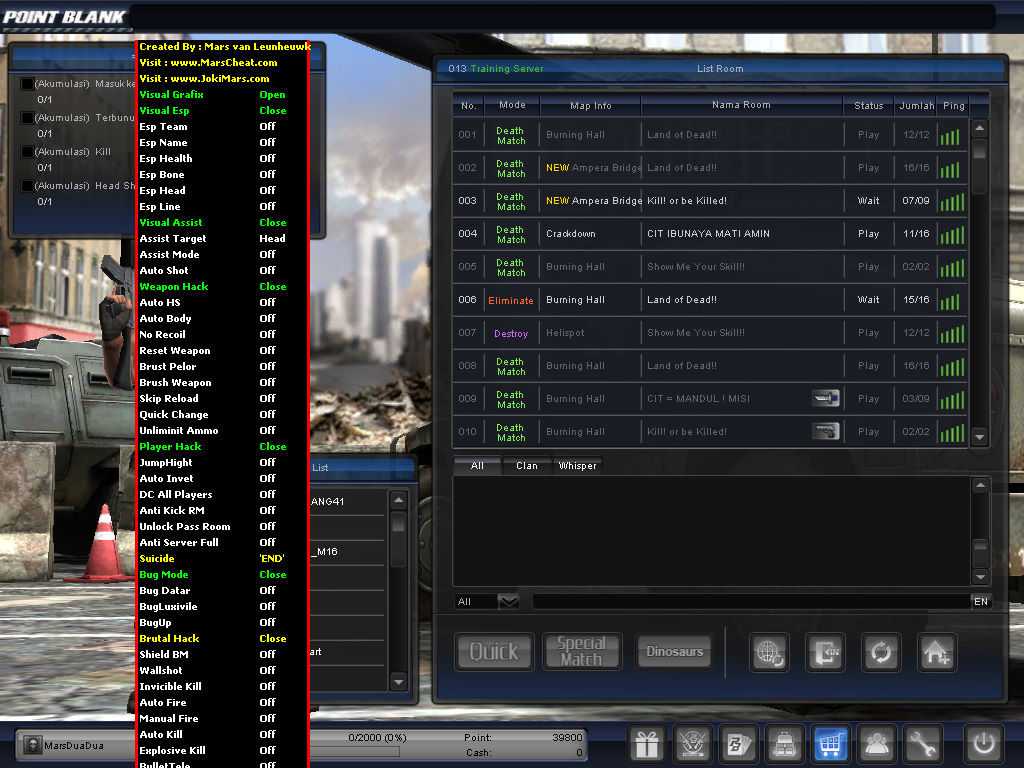Select the Clan chat tab
Image resolution: width=1024 pixels, height=768 pixels.
coord(527,466)
